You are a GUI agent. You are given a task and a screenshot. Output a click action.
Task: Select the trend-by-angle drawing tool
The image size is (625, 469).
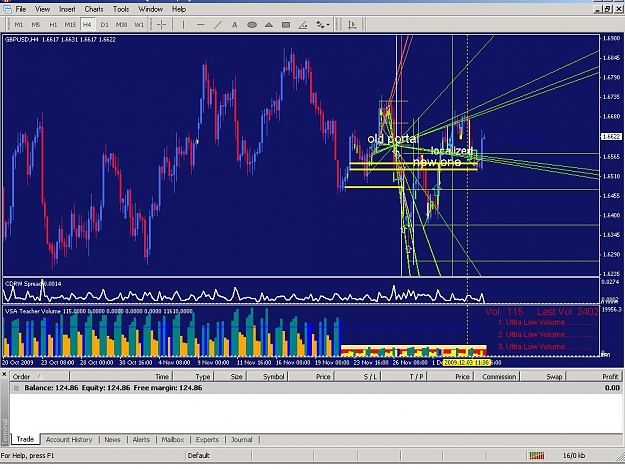click(x=303, y=25)
